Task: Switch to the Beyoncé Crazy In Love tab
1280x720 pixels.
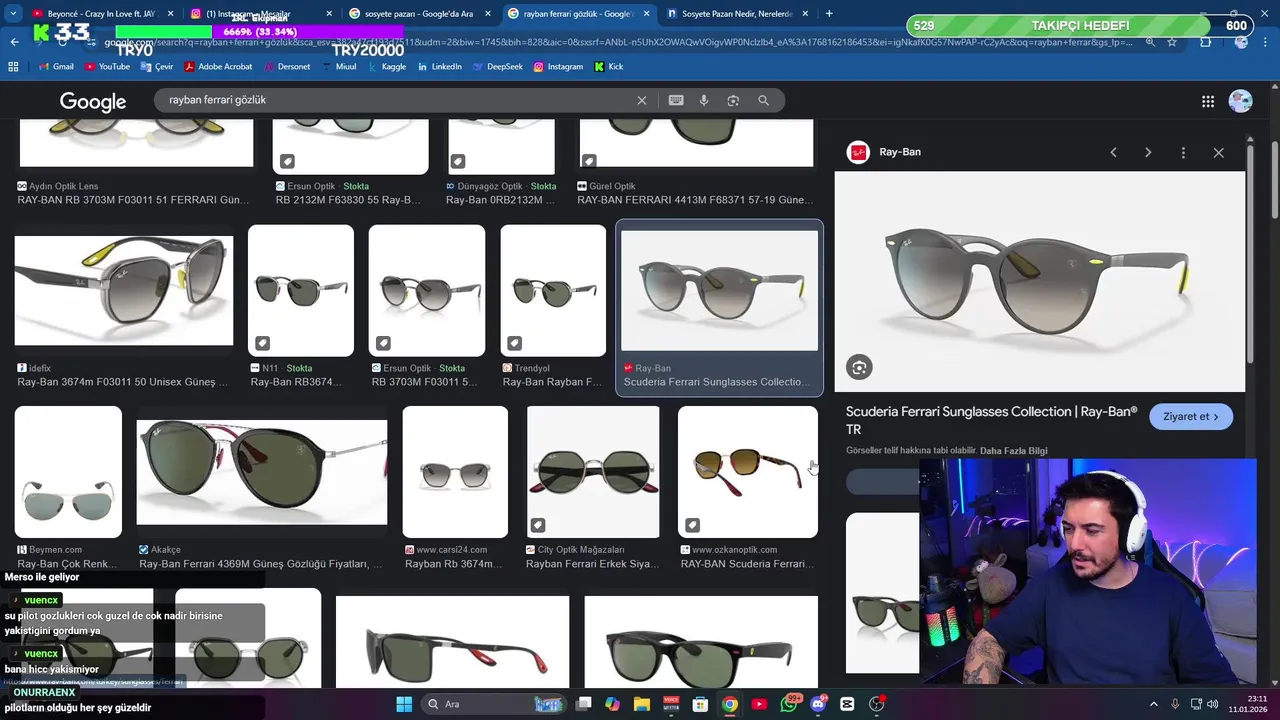Action: point(103,13)
